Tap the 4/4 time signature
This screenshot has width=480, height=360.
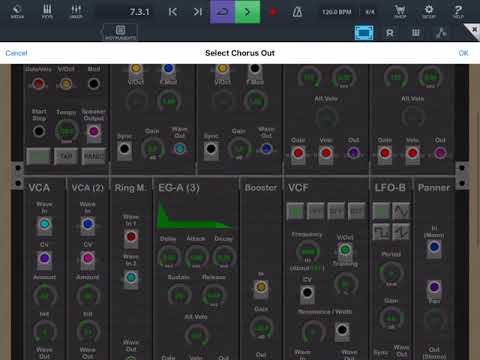tap(370, 12)
